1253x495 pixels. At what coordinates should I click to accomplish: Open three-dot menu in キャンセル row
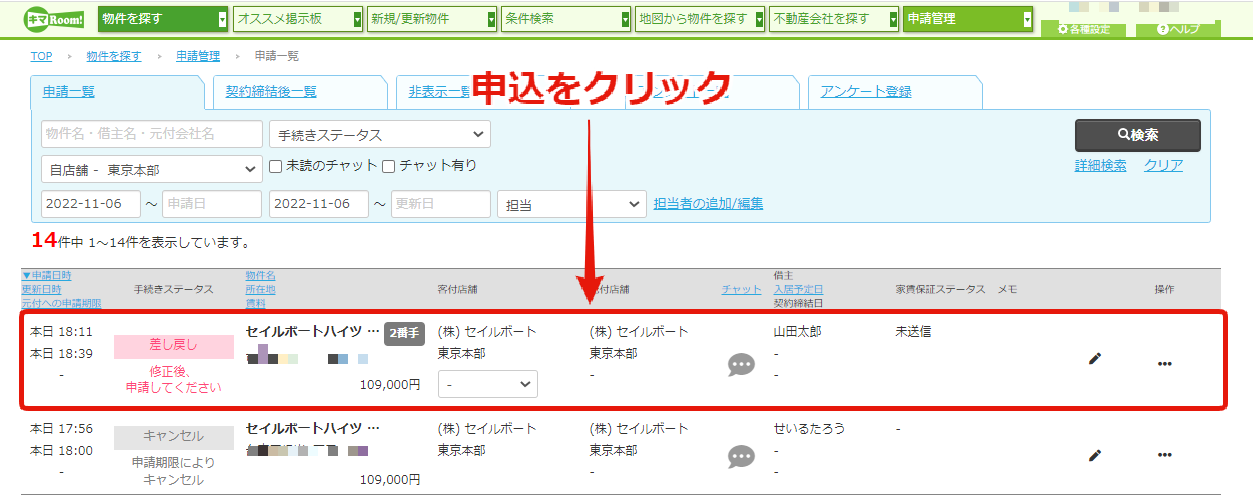[1165, 455]
